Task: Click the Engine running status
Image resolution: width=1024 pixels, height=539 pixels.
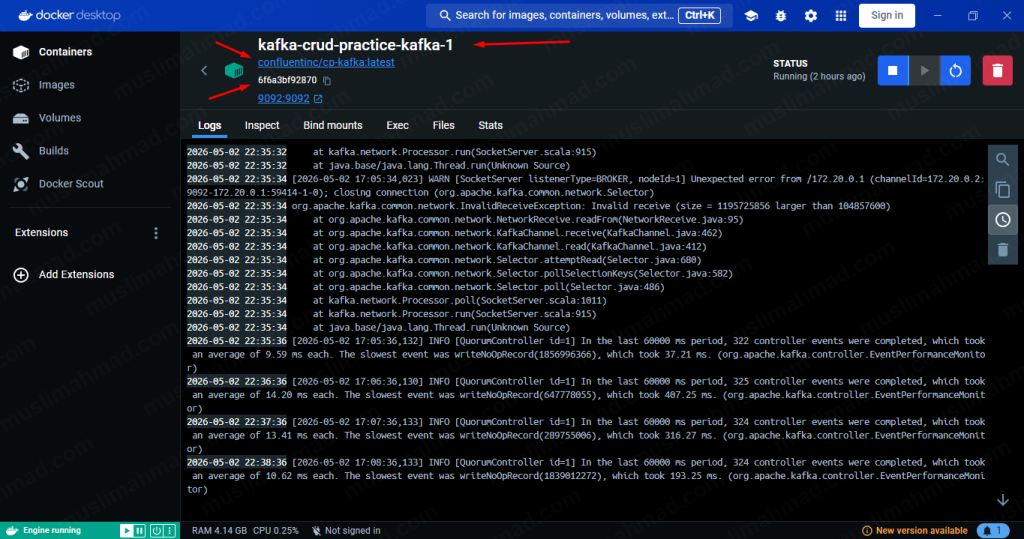Action: click(52, 531)
